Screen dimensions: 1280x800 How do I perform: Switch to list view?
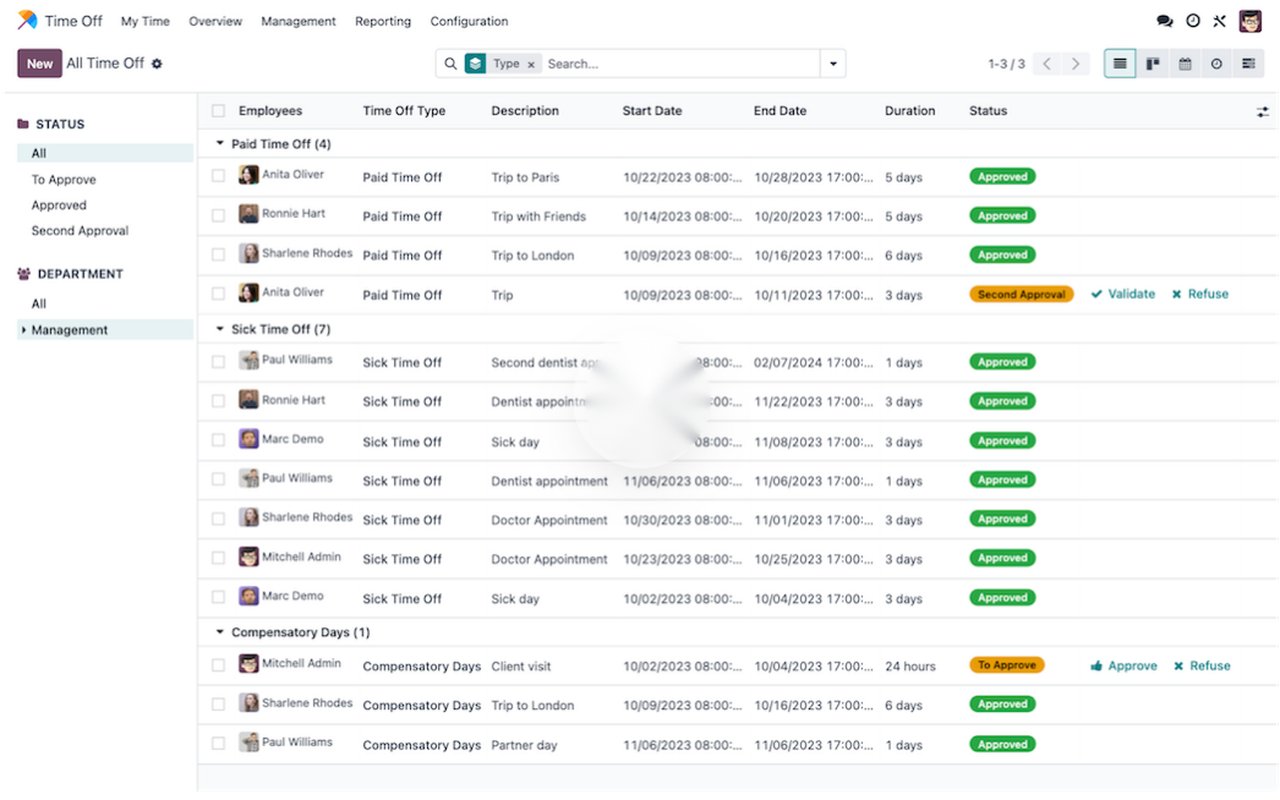coord(1120,64)
